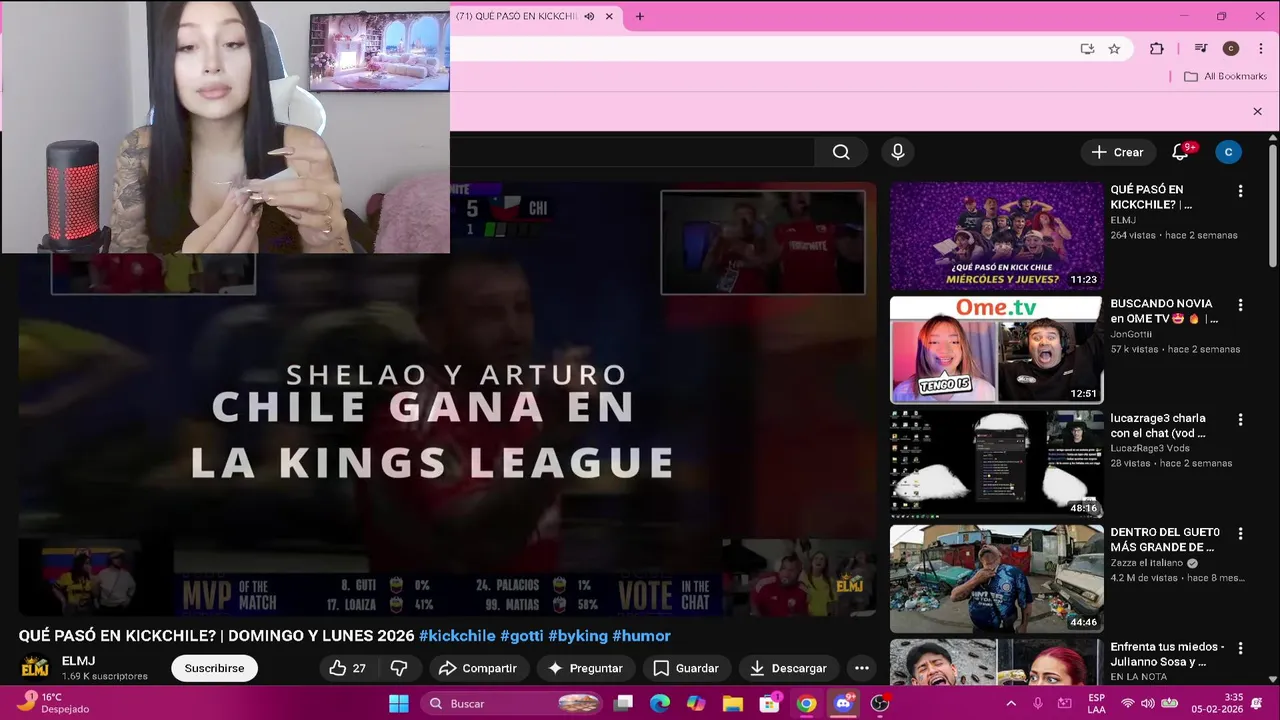Click the Crear button
The image size is (1280, 720).
1117,152
